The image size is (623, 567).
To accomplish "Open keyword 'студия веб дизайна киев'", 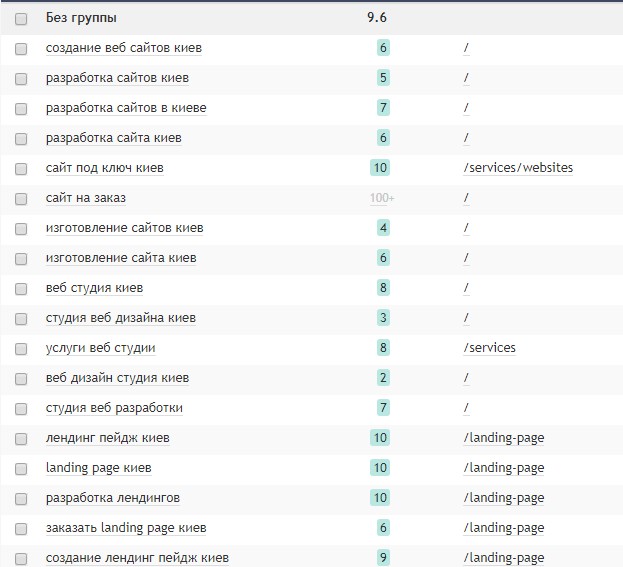I will [120, 318].
